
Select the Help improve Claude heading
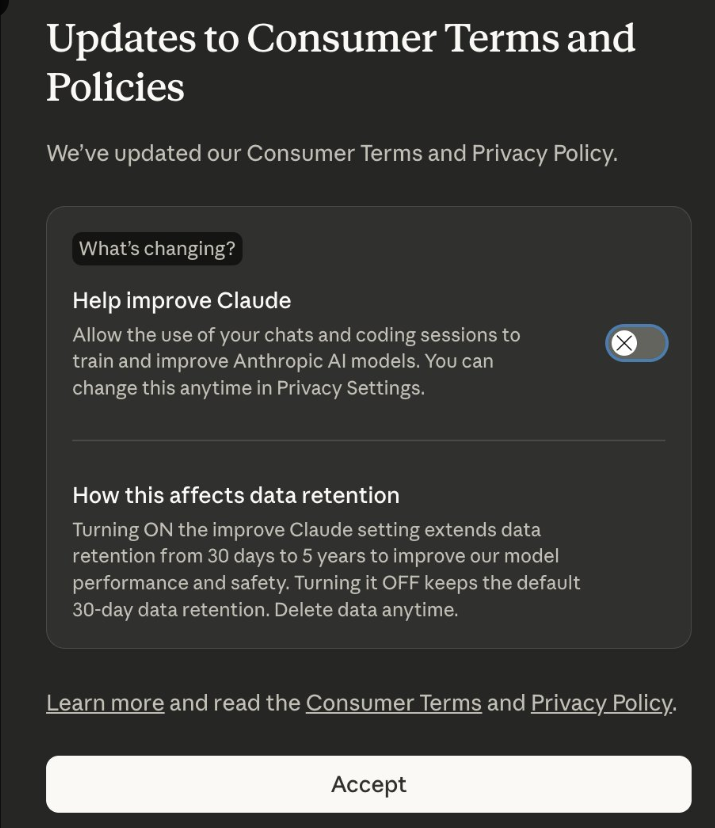(181, 300)
